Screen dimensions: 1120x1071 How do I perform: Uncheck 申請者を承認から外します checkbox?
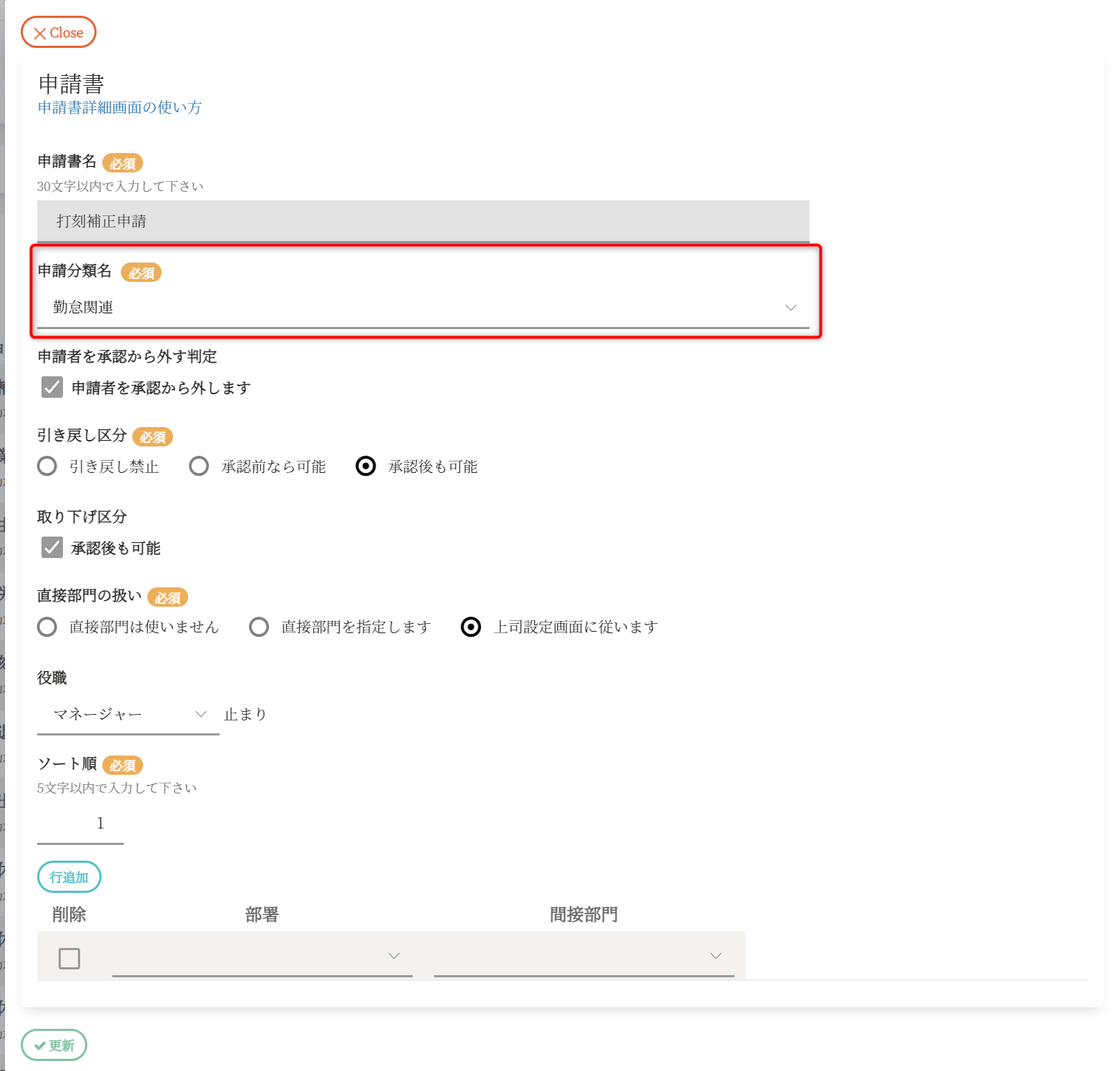click(52, 388)
